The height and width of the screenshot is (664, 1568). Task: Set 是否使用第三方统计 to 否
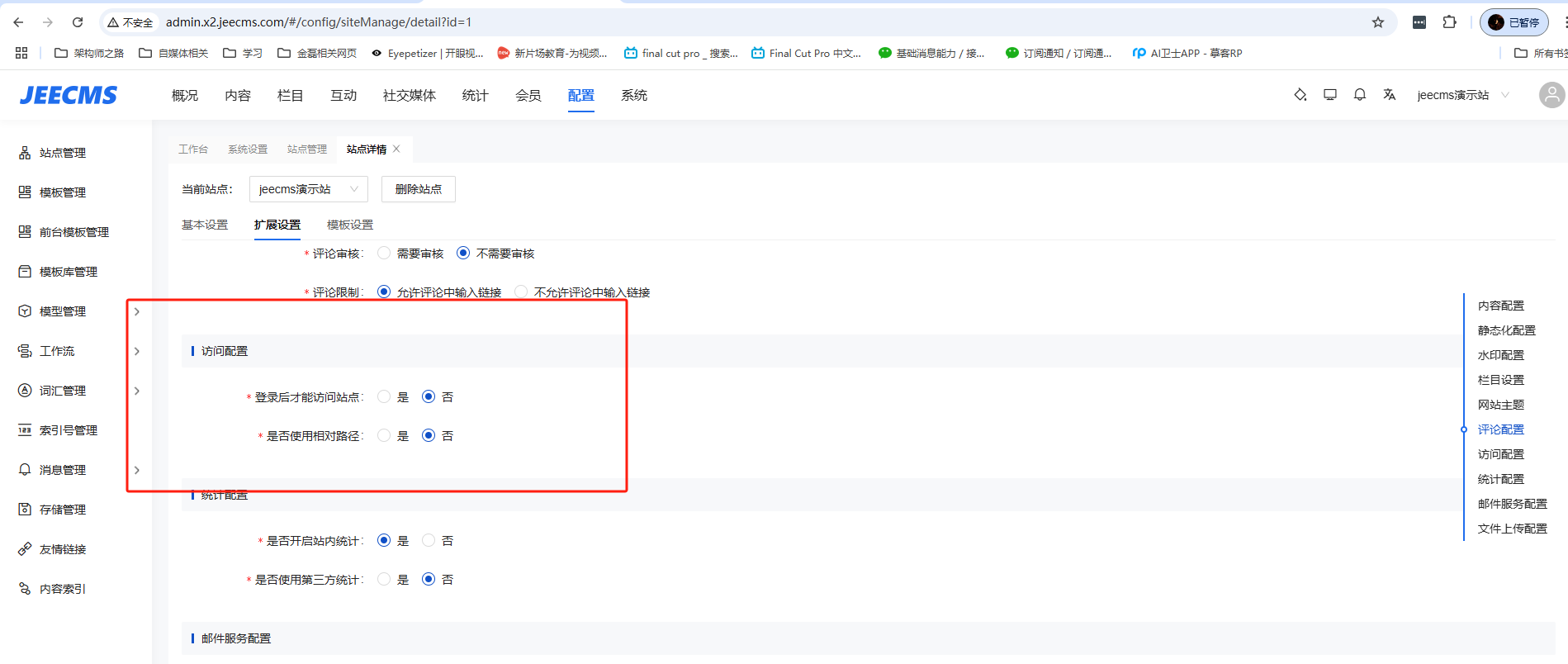click(x=429, y=580)
